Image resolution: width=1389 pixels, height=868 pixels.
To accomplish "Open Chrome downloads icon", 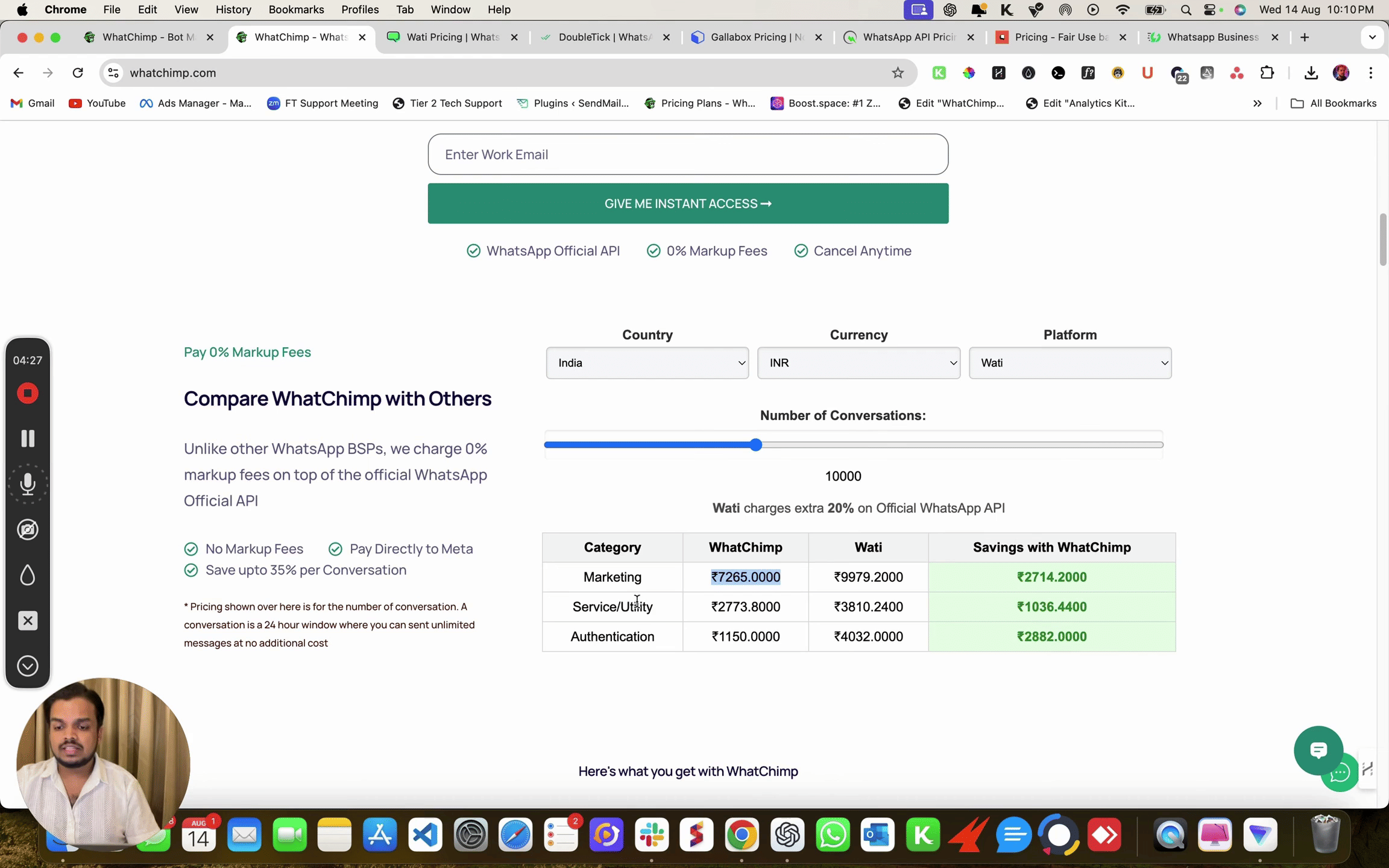I will 1311,73.
